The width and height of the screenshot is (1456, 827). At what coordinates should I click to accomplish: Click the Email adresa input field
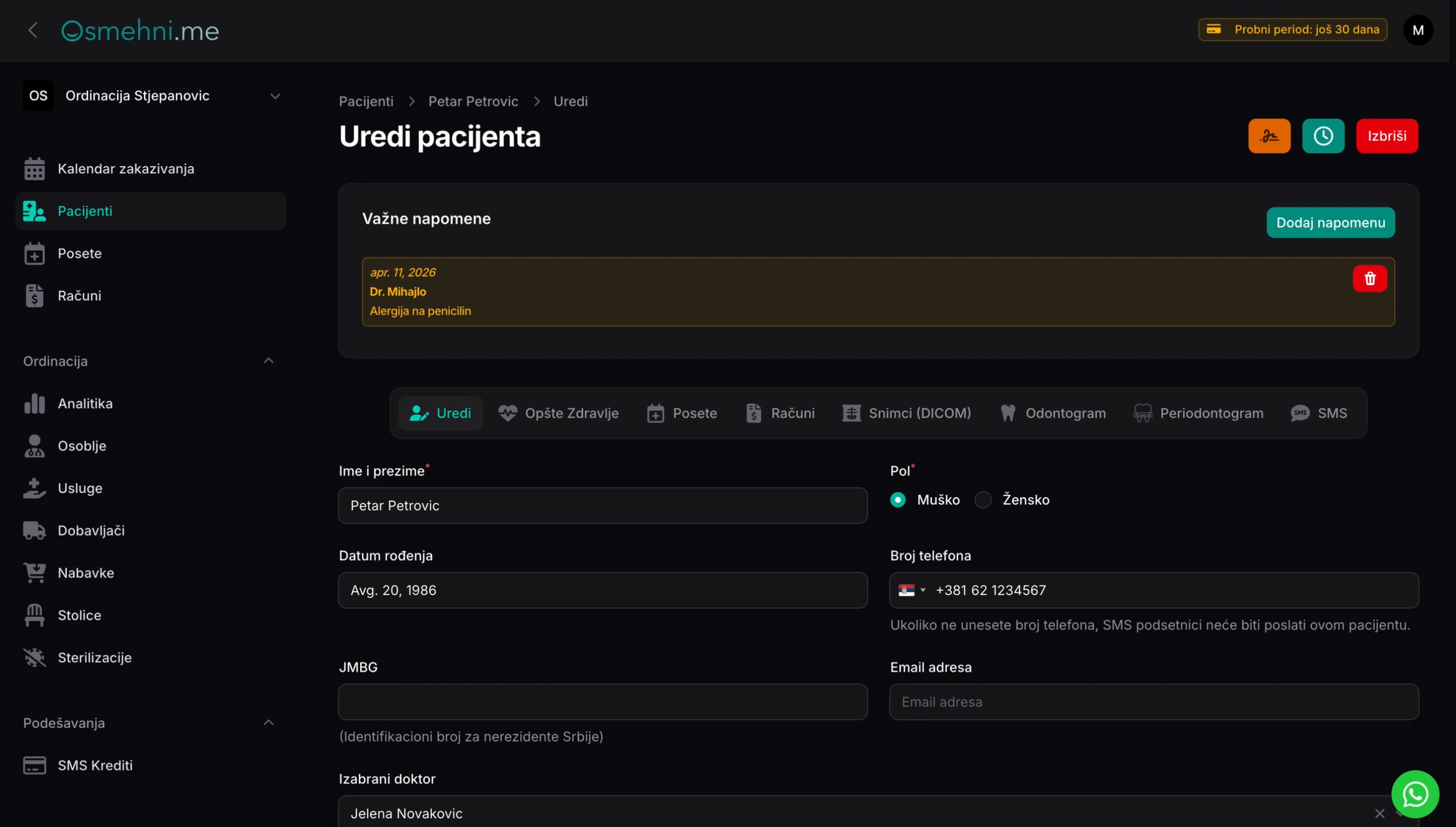[x=1154, y=702]
